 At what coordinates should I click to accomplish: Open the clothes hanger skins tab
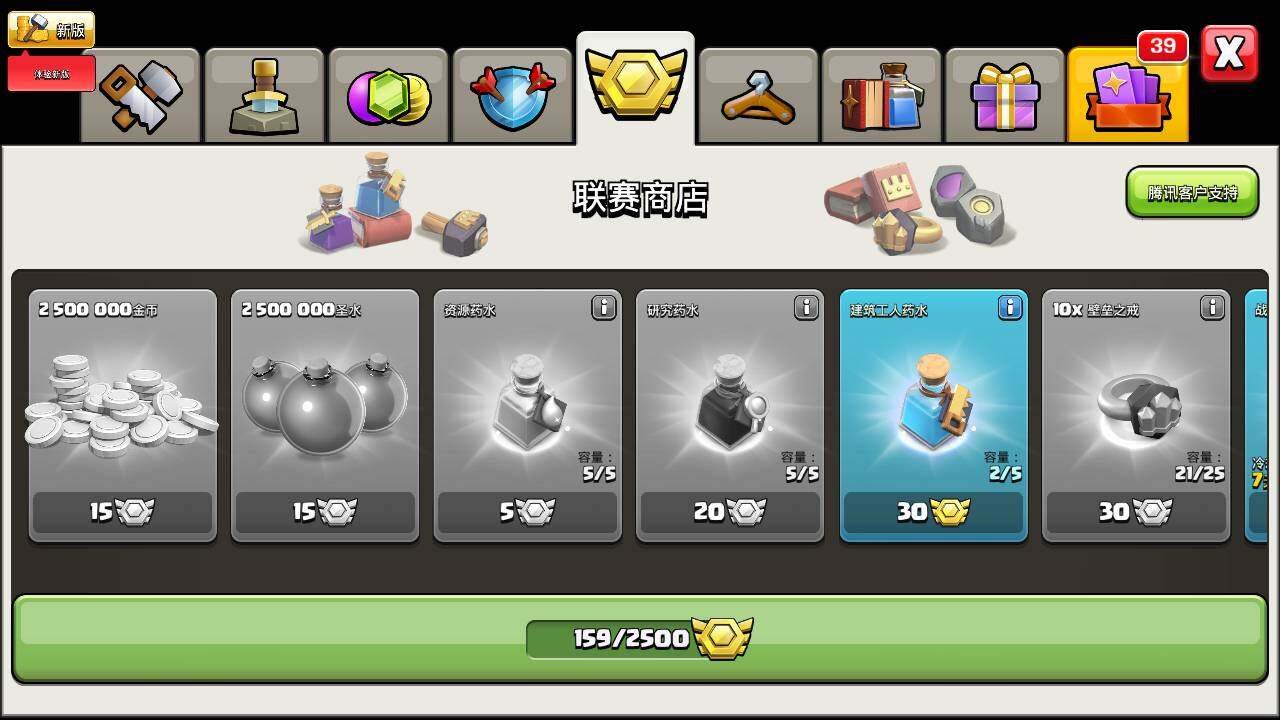pos(759,96)
